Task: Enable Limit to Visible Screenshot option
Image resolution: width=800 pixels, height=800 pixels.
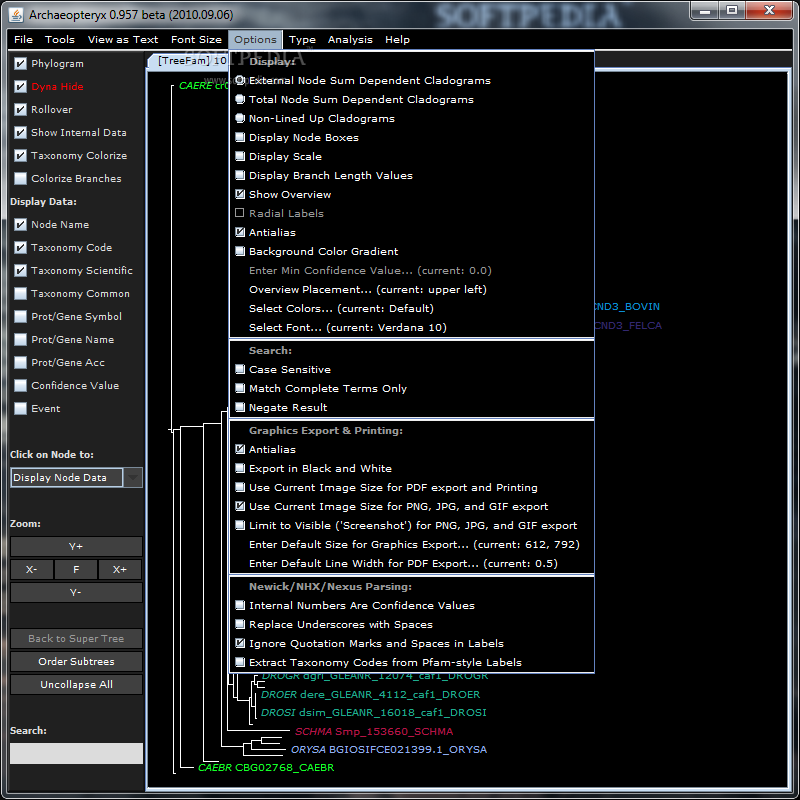Action: point(412,525)
